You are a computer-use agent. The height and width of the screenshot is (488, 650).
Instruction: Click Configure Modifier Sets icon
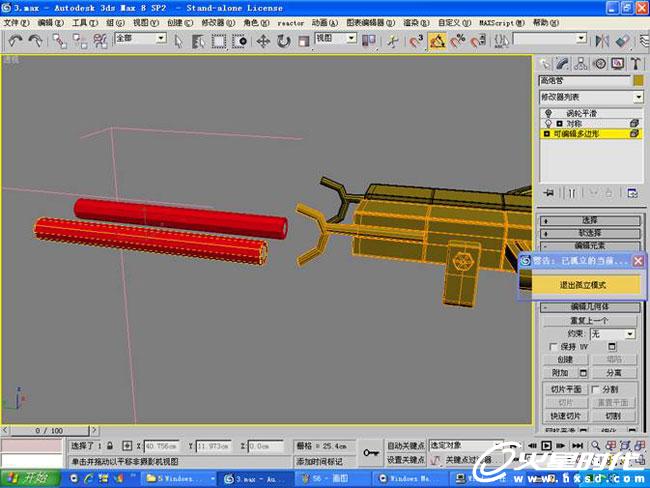632,193
